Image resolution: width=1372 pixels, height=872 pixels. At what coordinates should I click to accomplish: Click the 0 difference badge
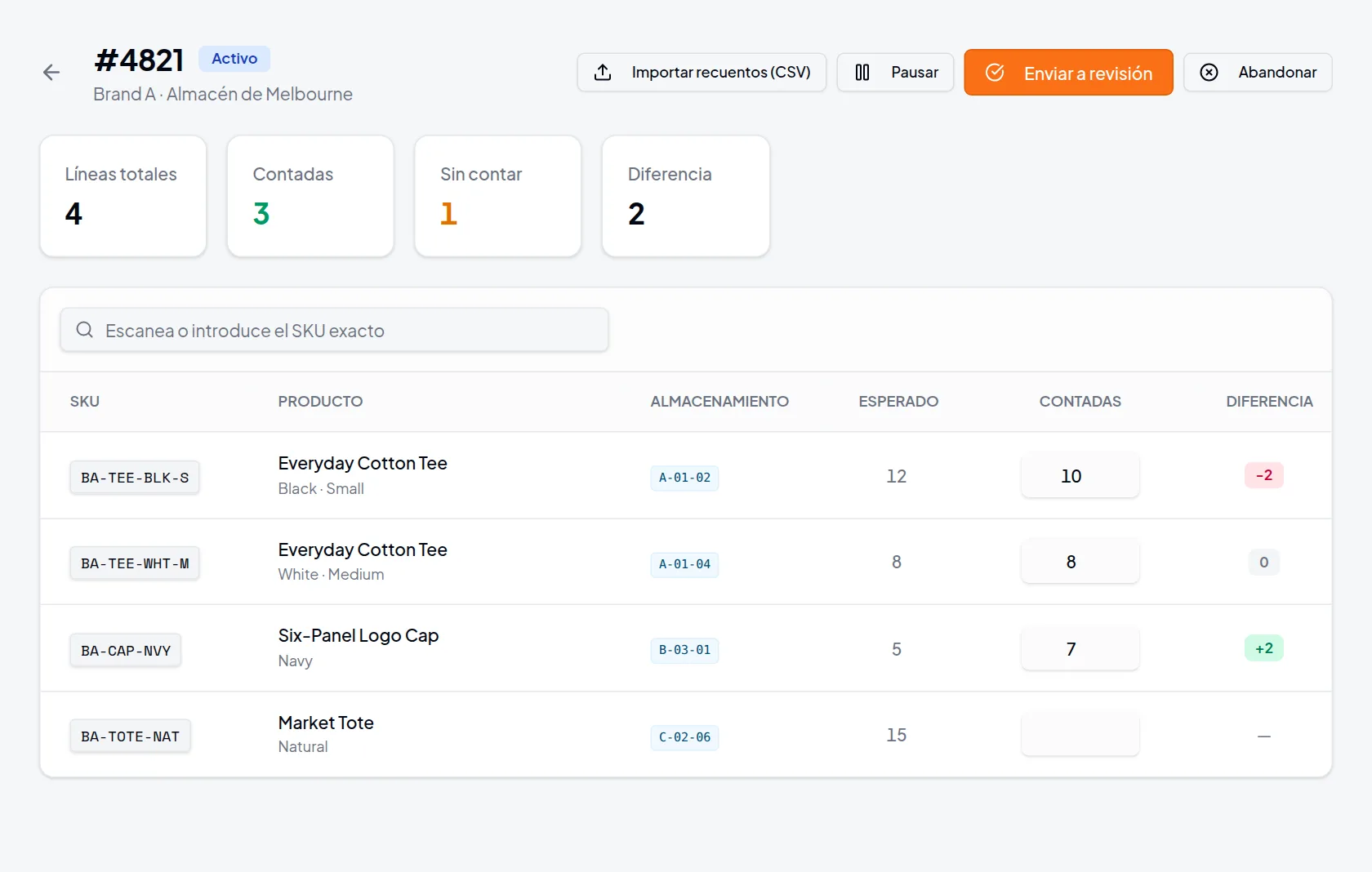[x=1263, y=562]
